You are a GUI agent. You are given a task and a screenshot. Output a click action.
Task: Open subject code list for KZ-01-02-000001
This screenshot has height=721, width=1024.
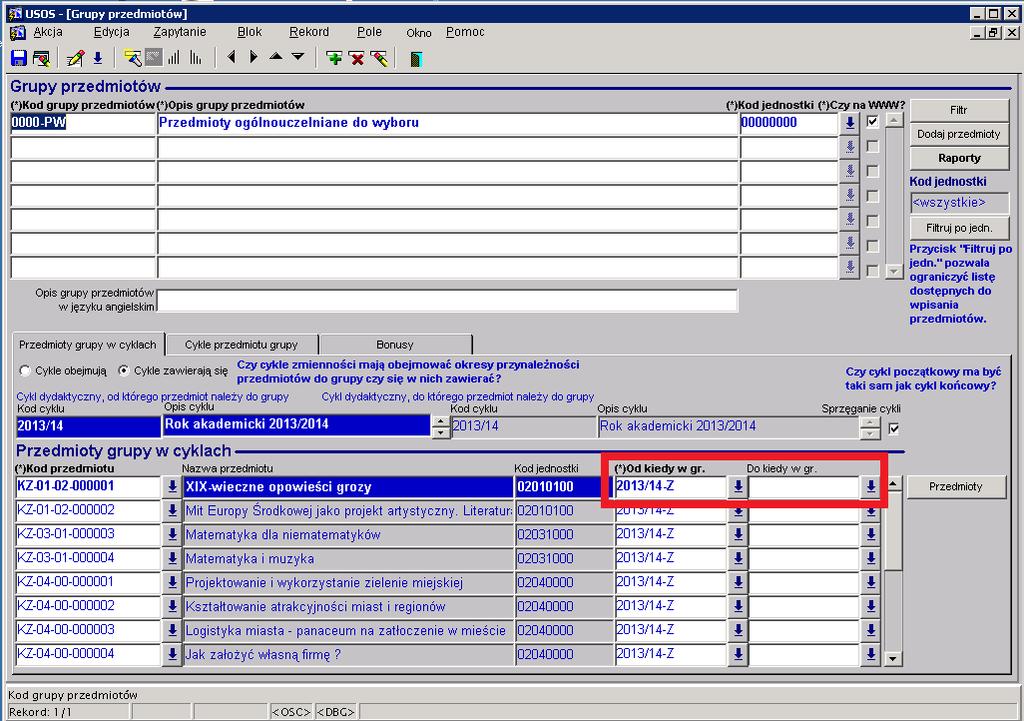(x=172, y=487)
